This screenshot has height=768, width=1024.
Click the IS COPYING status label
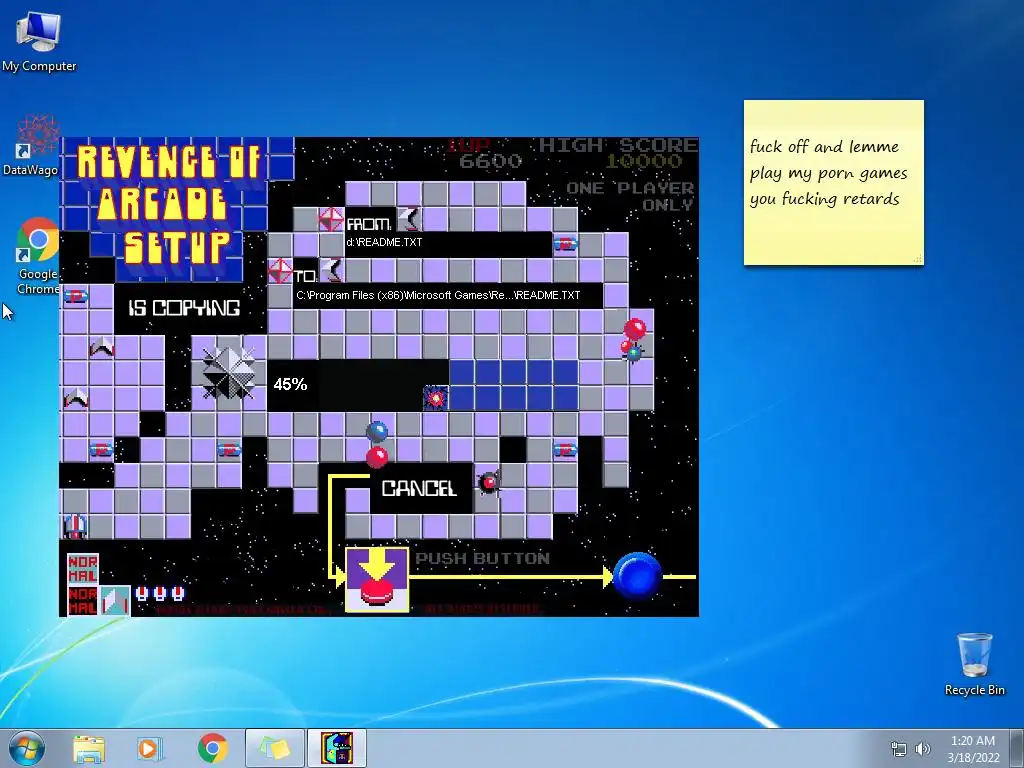[x=184, y=308]
